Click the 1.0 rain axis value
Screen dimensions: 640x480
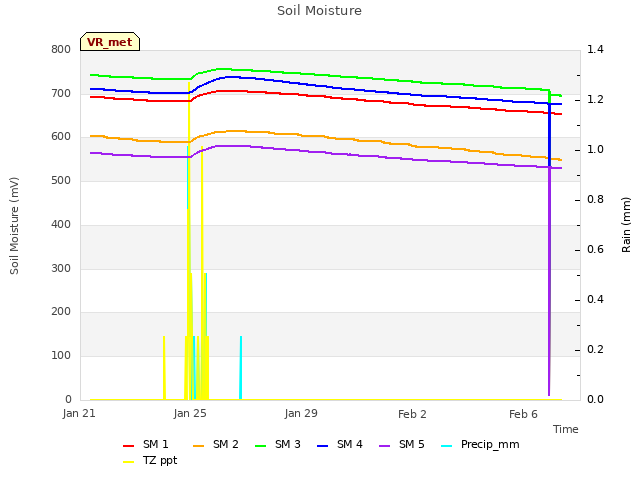coord(595,149)
